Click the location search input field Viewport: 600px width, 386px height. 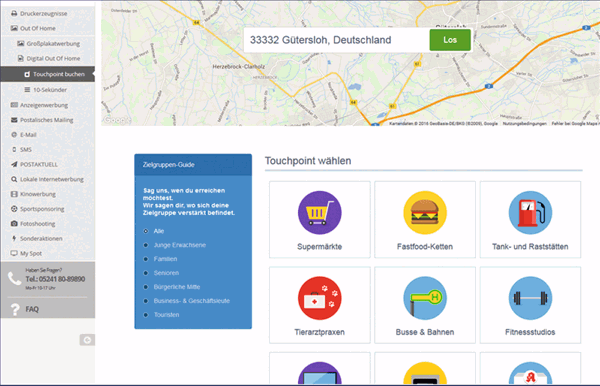(x=337, y=40)
